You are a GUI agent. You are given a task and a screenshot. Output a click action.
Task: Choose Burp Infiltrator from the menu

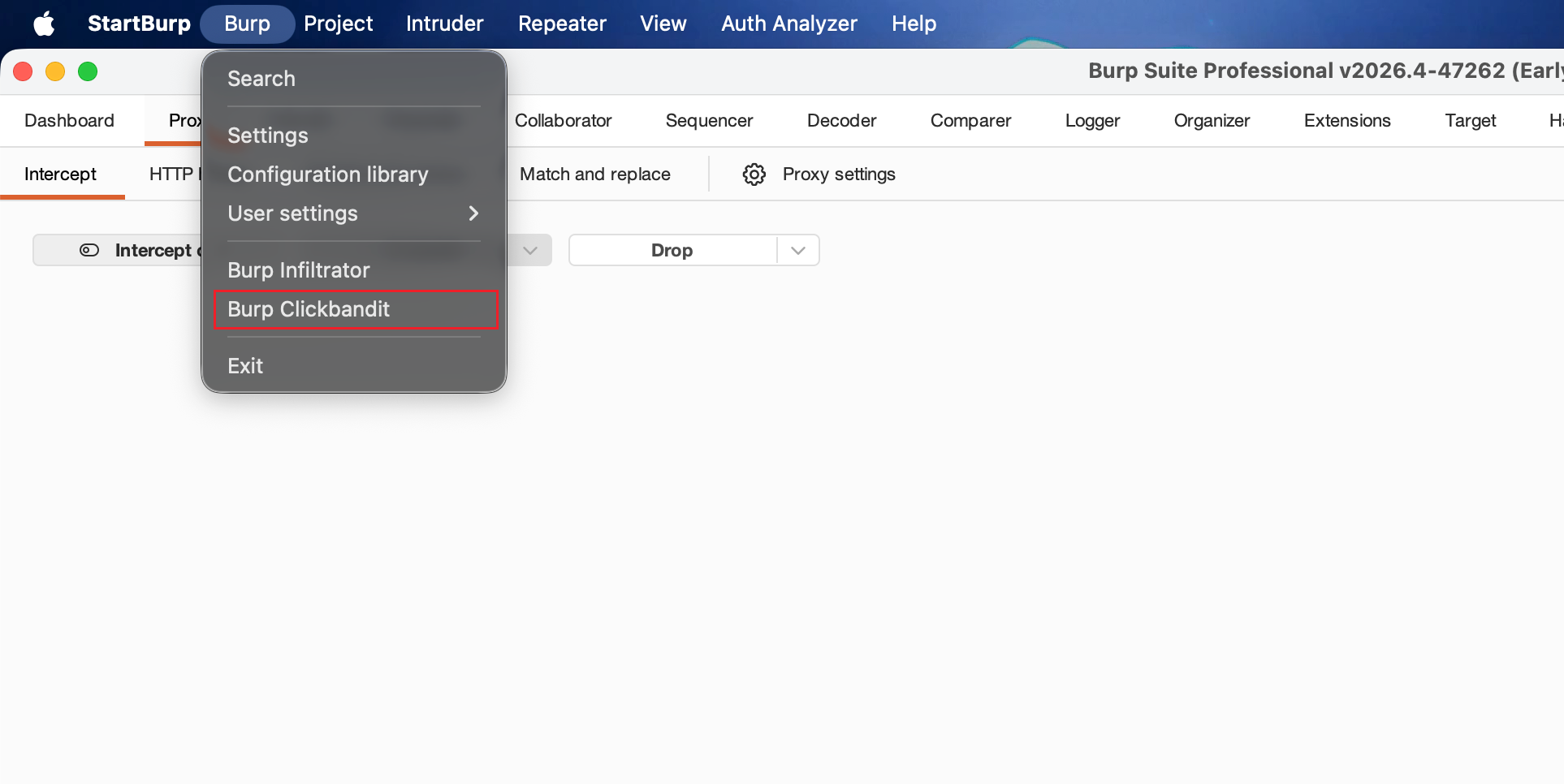tap(354, 270)
